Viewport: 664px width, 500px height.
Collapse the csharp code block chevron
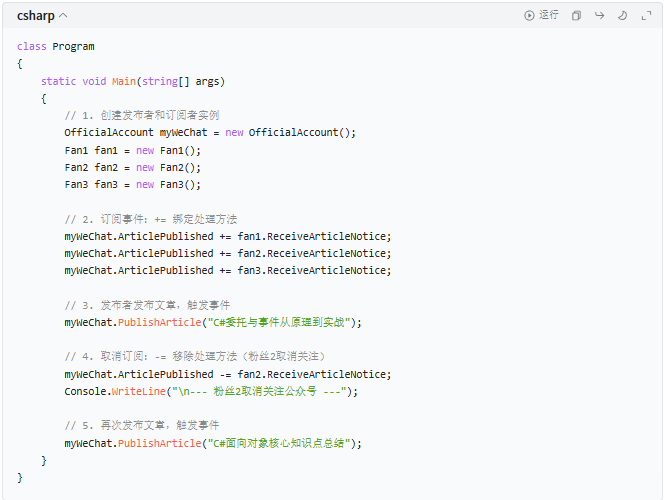click(x=64, y=15)
